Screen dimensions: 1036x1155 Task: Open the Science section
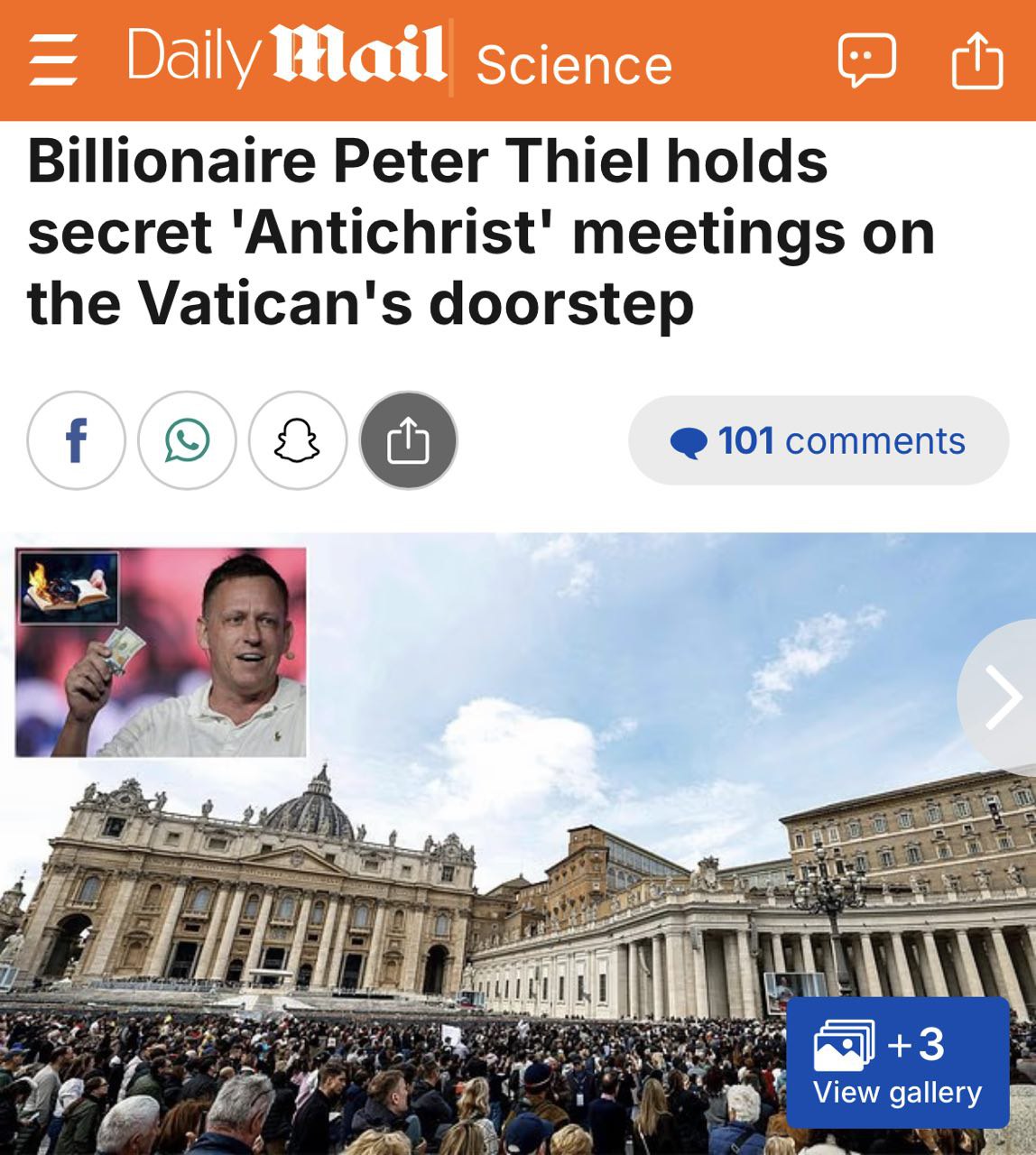574,64
